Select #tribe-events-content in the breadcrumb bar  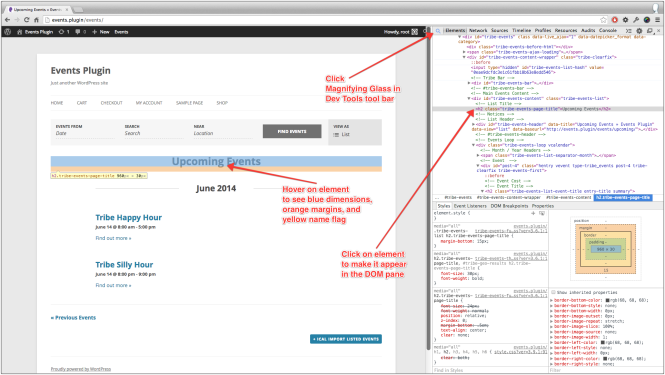click(x=568, y=198)
